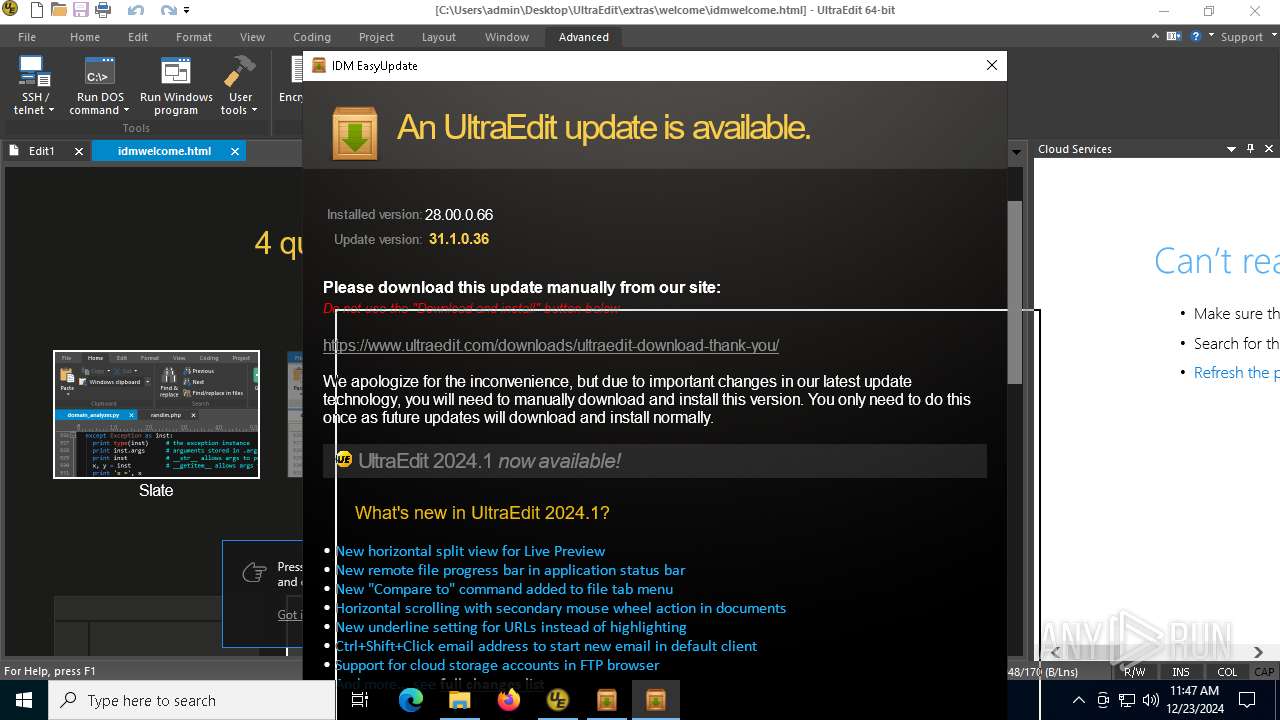The width and height of the screenshot is (1280, 720).
Task: Click 'Refresh the p…' link in Cloud Services
Action: pyautogui.click(x=1236, y=372)
